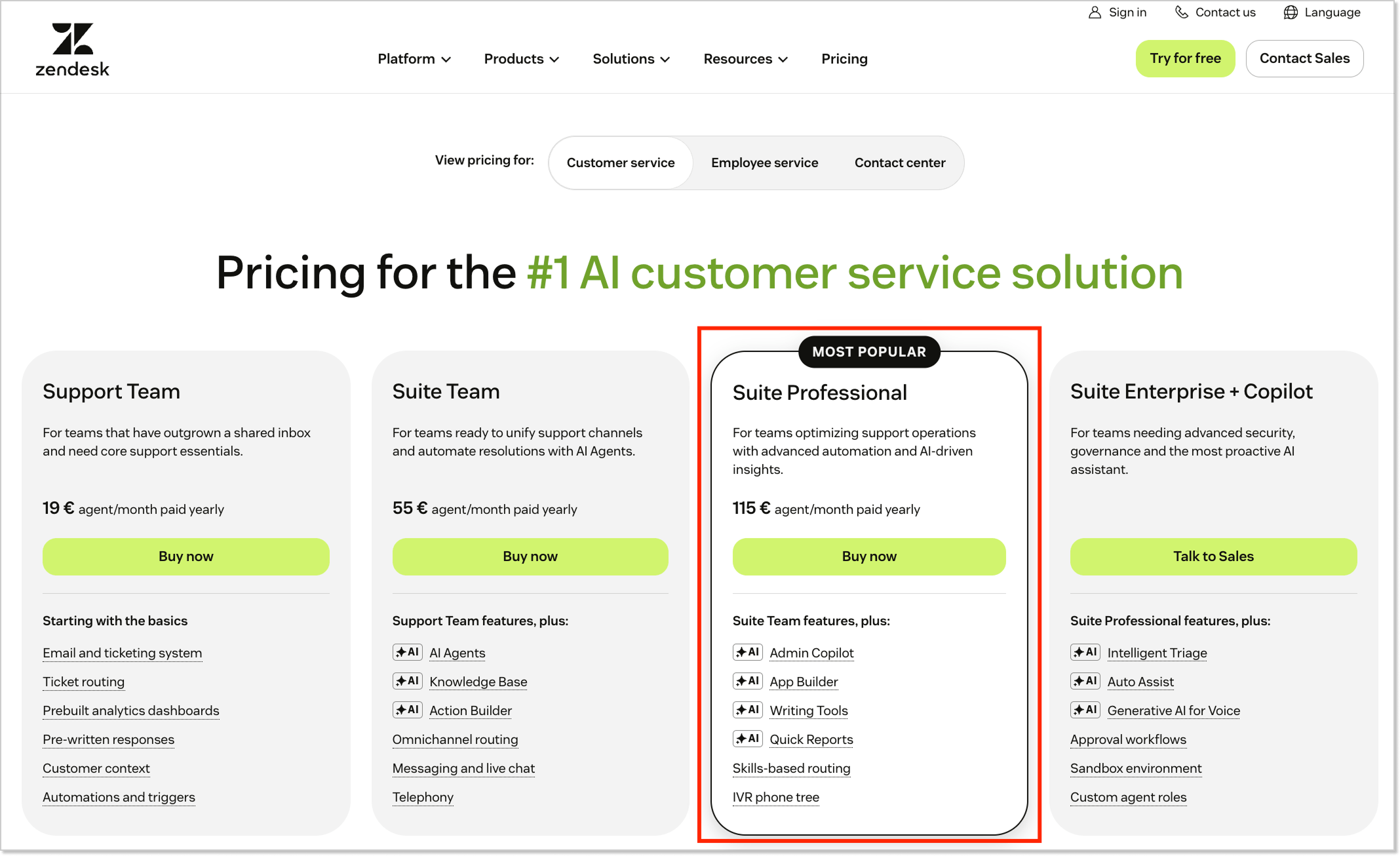The width and height of the screenshot is (1400, 856).
Task: Click AI badge next to Auto Assist
Action: point(1085,681)
